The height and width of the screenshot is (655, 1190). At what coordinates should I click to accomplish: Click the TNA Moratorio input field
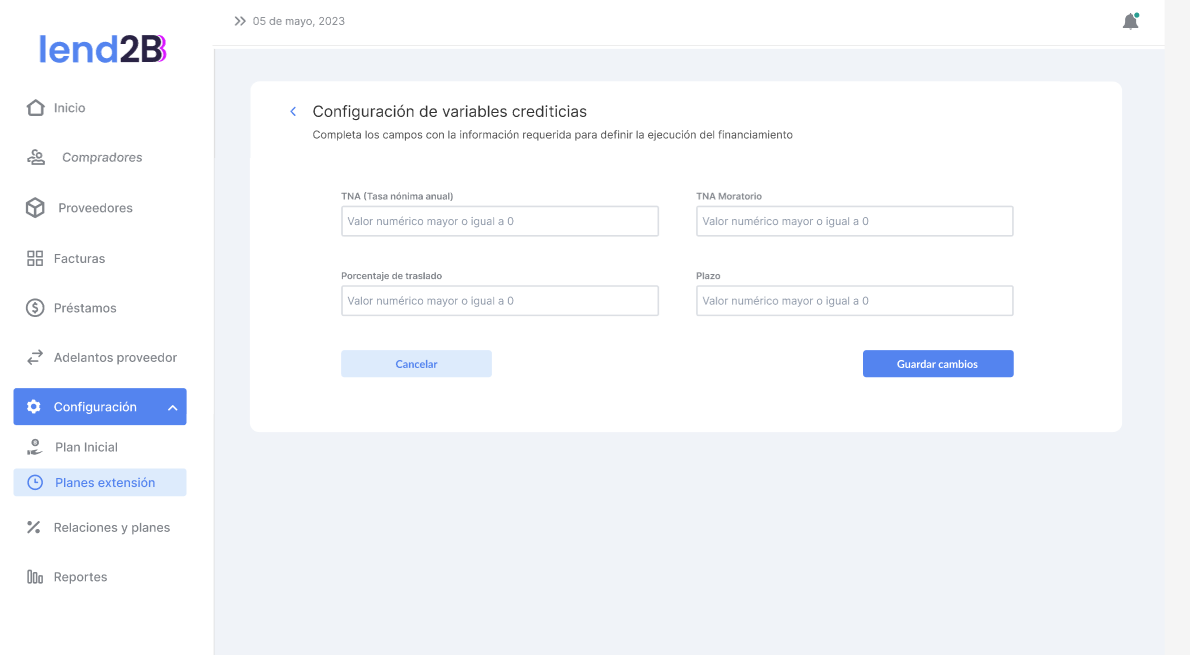pos(854,221)
